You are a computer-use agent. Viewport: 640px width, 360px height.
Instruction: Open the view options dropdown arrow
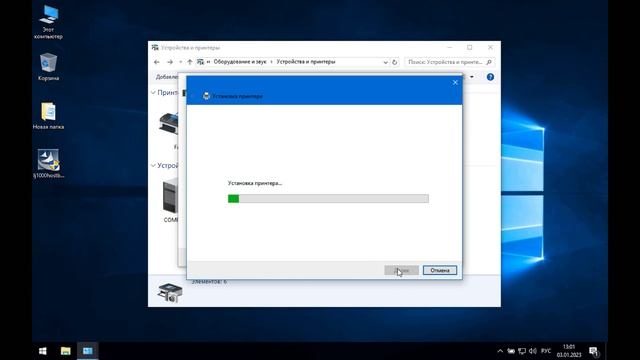tap(472, 77)
